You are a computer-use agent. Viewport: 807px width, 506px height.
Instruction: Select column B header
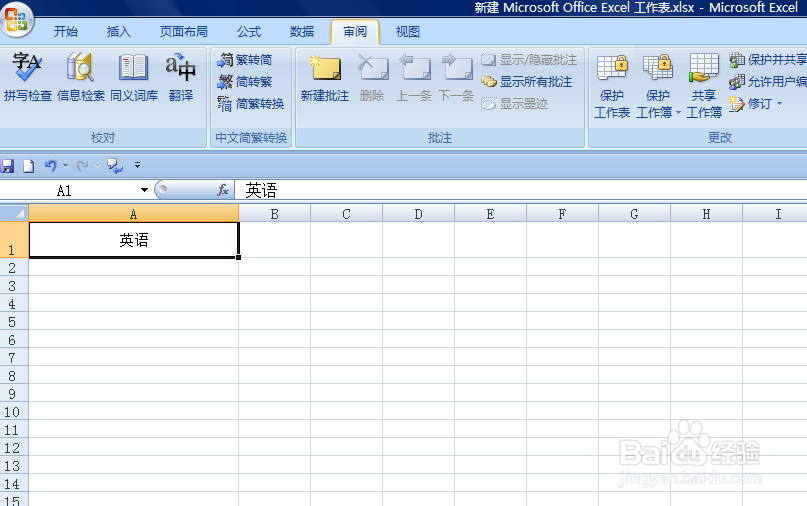click(x=274, y=214)
